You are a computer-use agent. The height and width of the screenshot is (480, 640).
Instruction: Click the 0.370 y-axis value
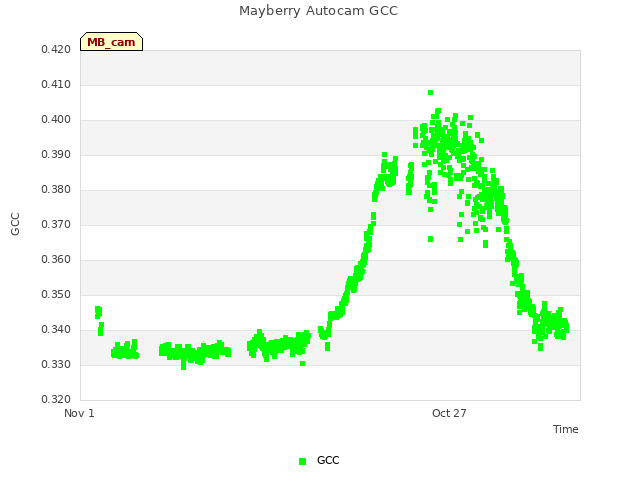point(56,225)
